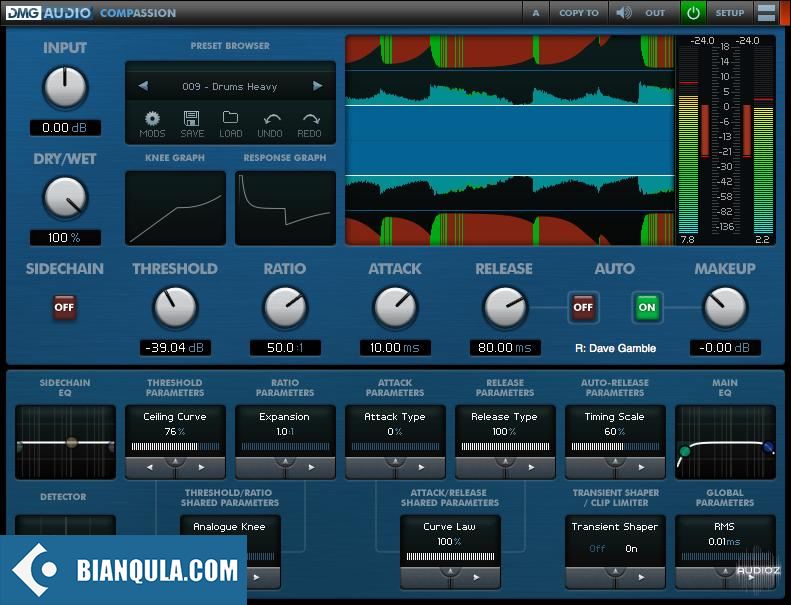Click the COPY TO button
791x605 pixels.
point(579,13)
